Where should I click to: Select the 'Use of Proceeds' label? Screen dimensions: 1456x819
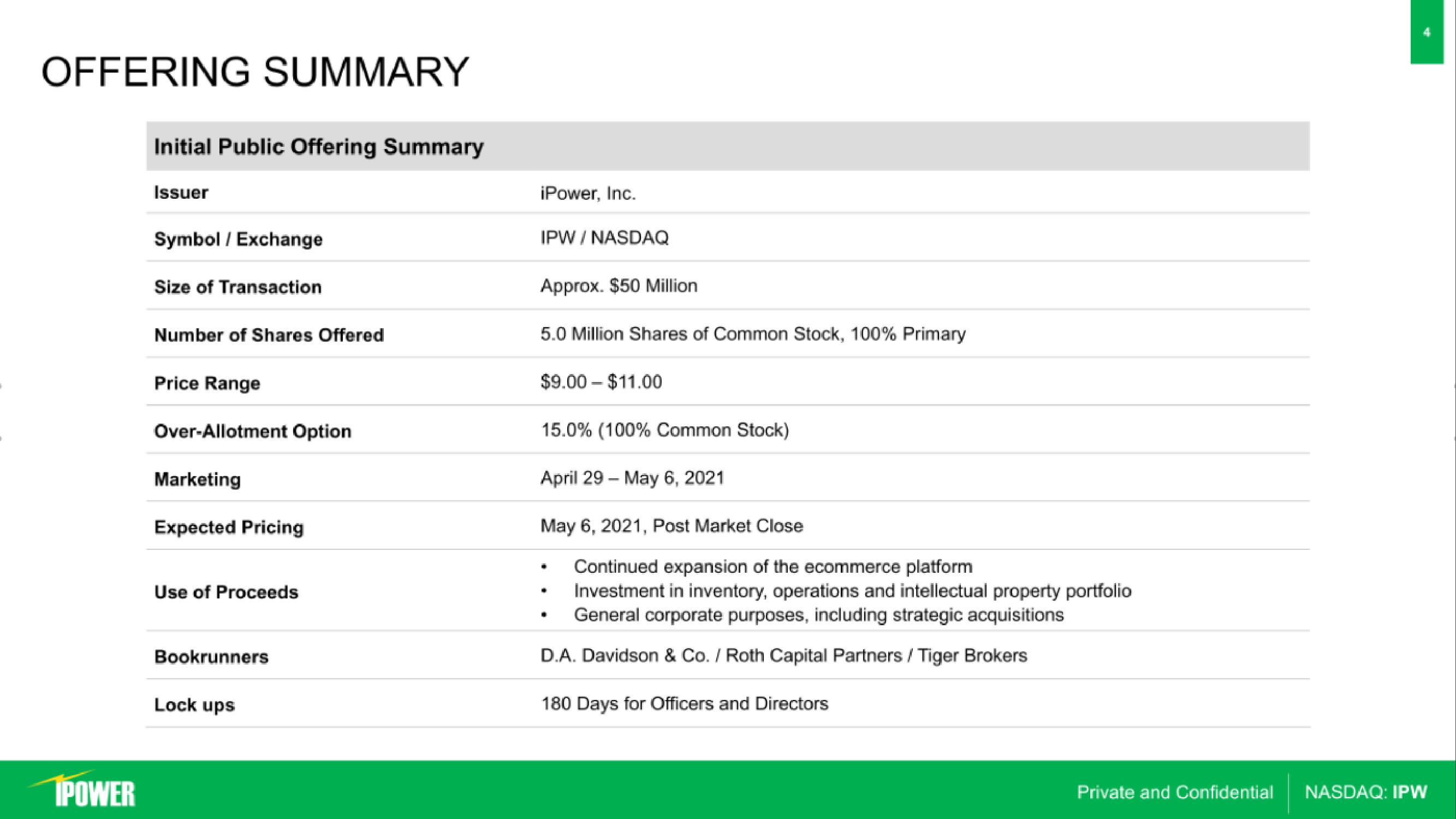coord(226,592)
